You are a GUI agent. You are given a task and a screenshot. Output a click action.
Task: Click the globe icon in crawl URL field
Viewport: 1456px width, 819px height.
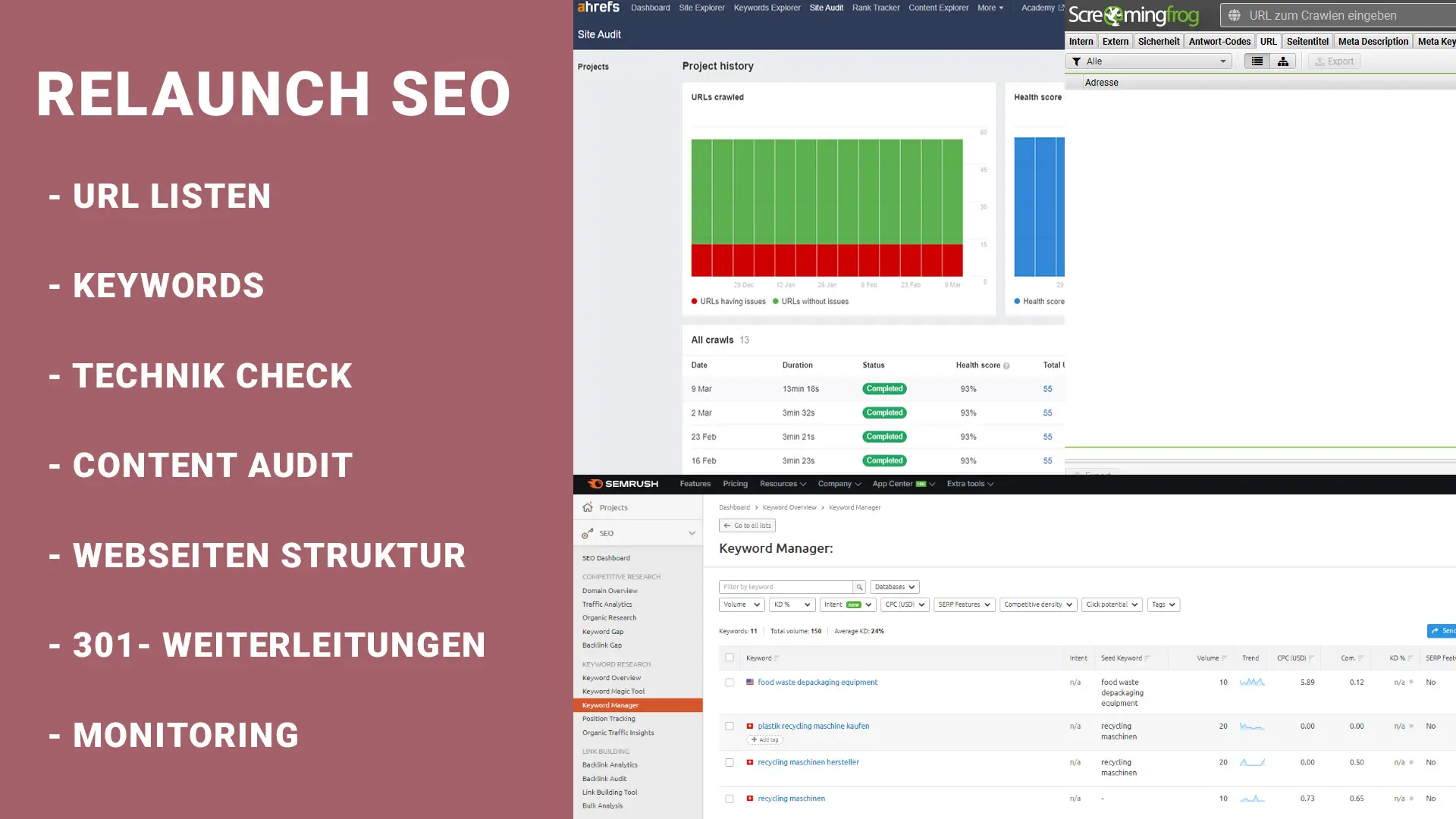click(1234, 15)
